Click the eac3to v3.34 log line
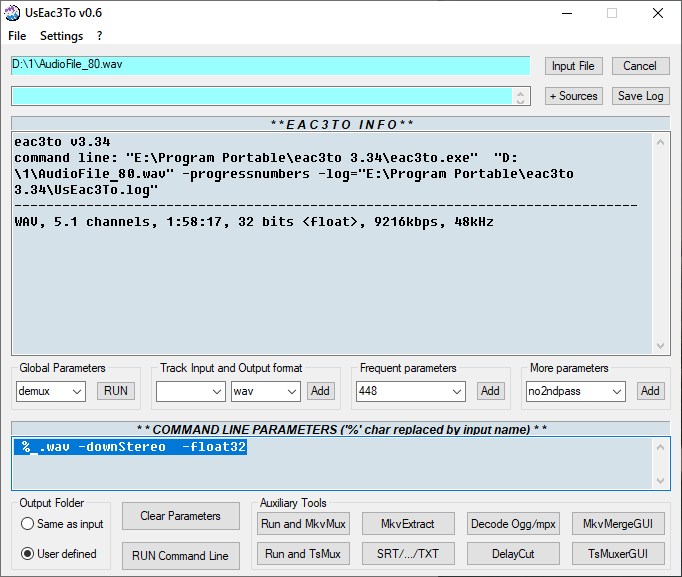This screenshot has width=682, height=577. click(62, 142)
